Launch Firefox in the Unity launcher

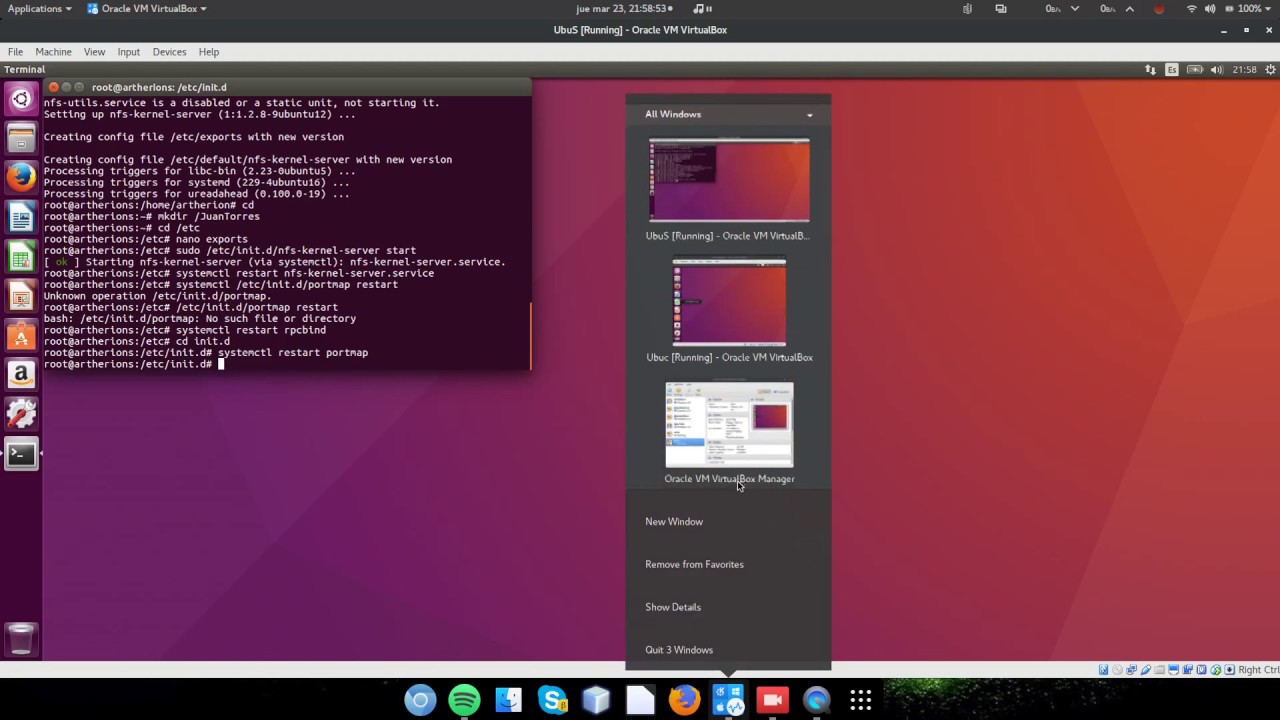tap(21, 177)
